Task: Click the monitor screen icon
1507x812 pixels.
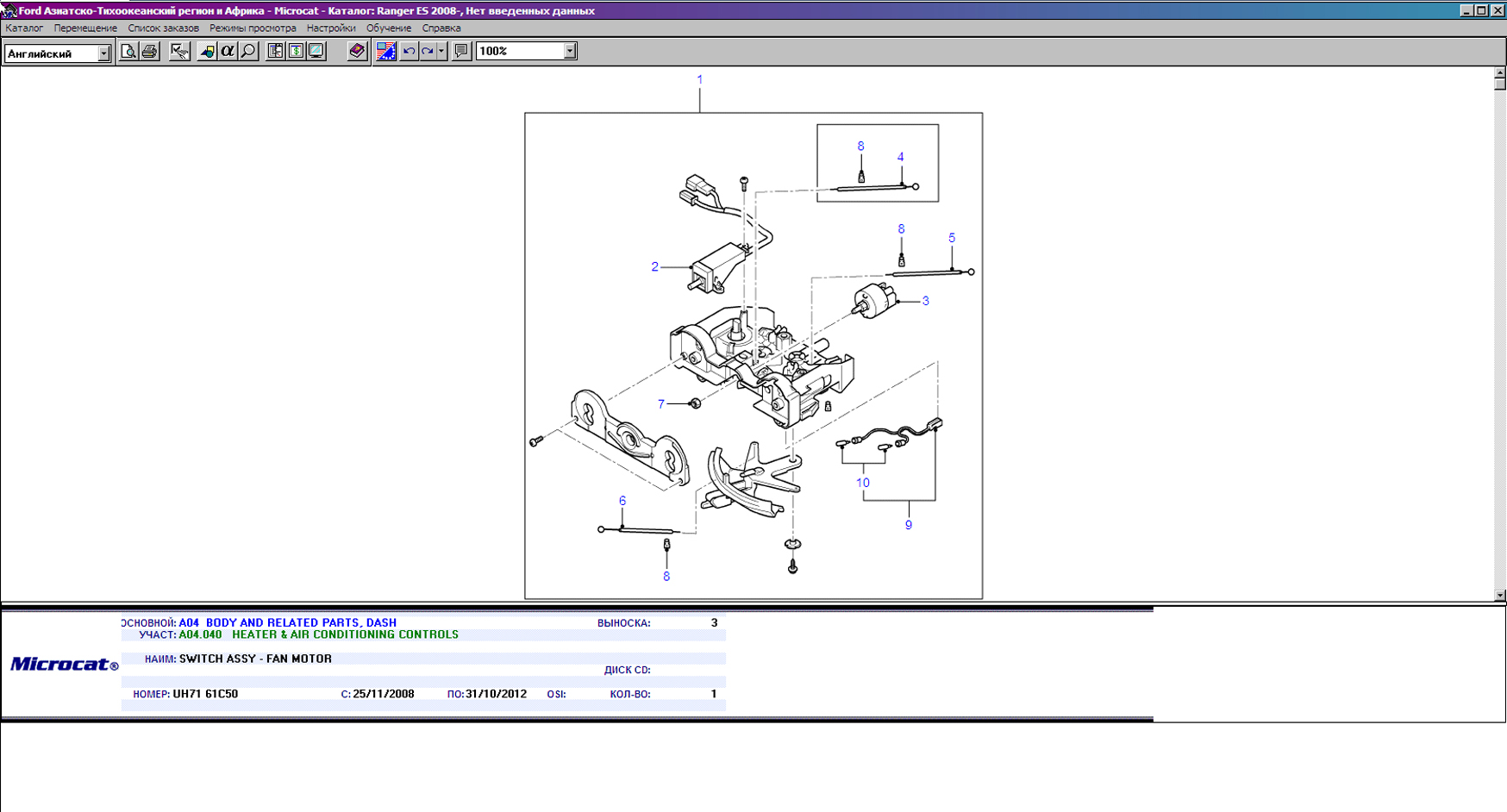Action: 316,52
